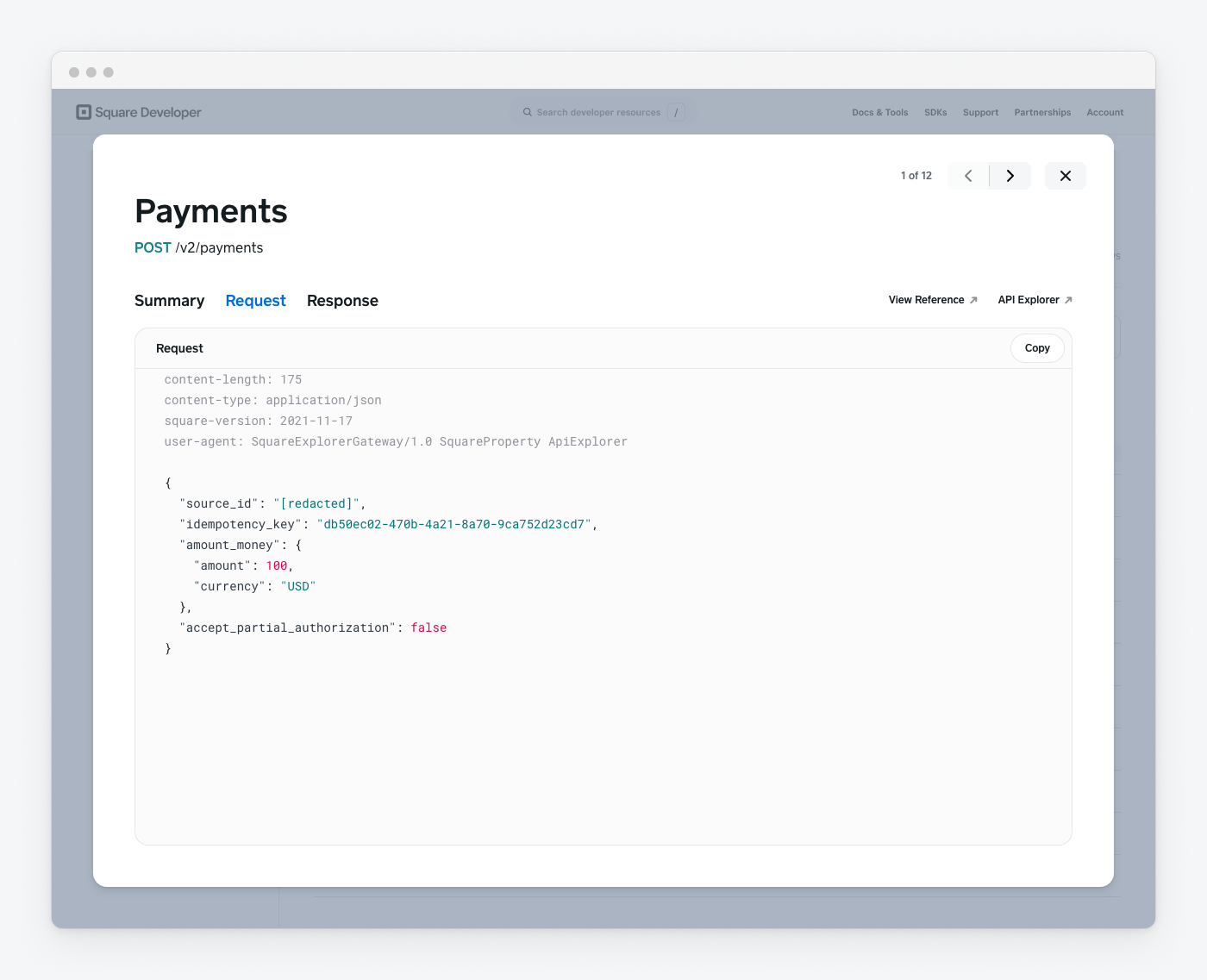Click the user-agent header line
The height and width of the screenshot is (980, 1207).
[x=396, y=441]
